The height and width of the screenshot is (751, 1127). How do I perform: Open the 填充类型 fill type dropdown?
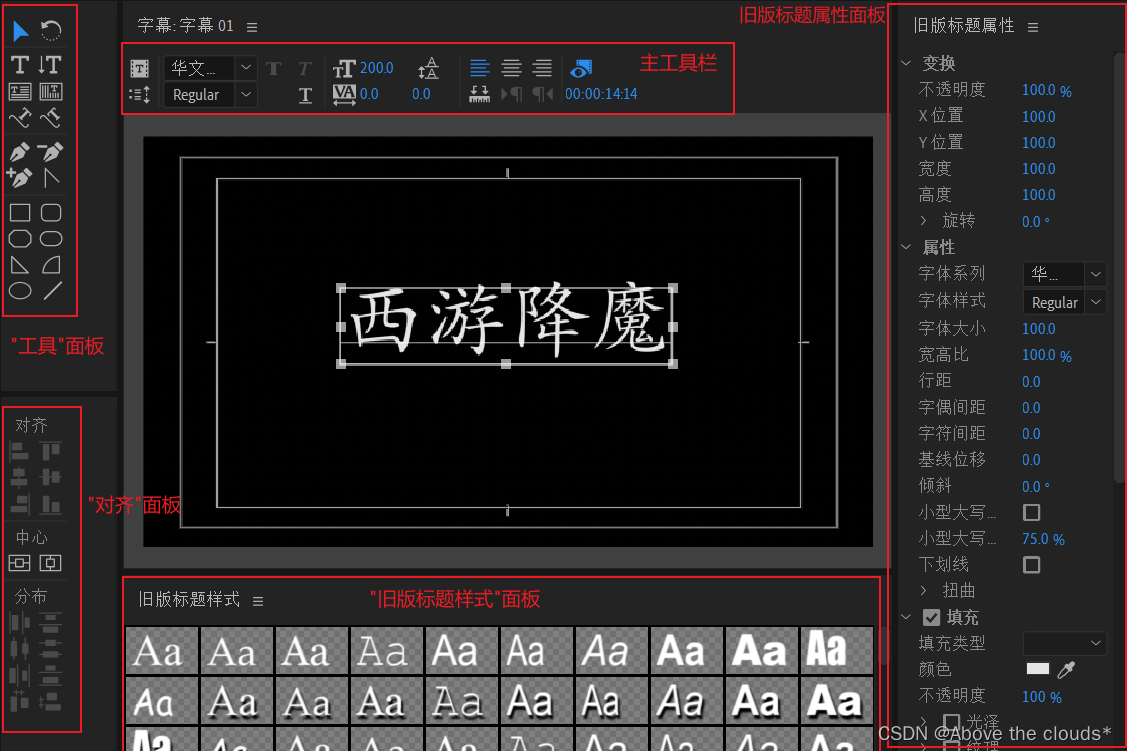point(1064,643)
